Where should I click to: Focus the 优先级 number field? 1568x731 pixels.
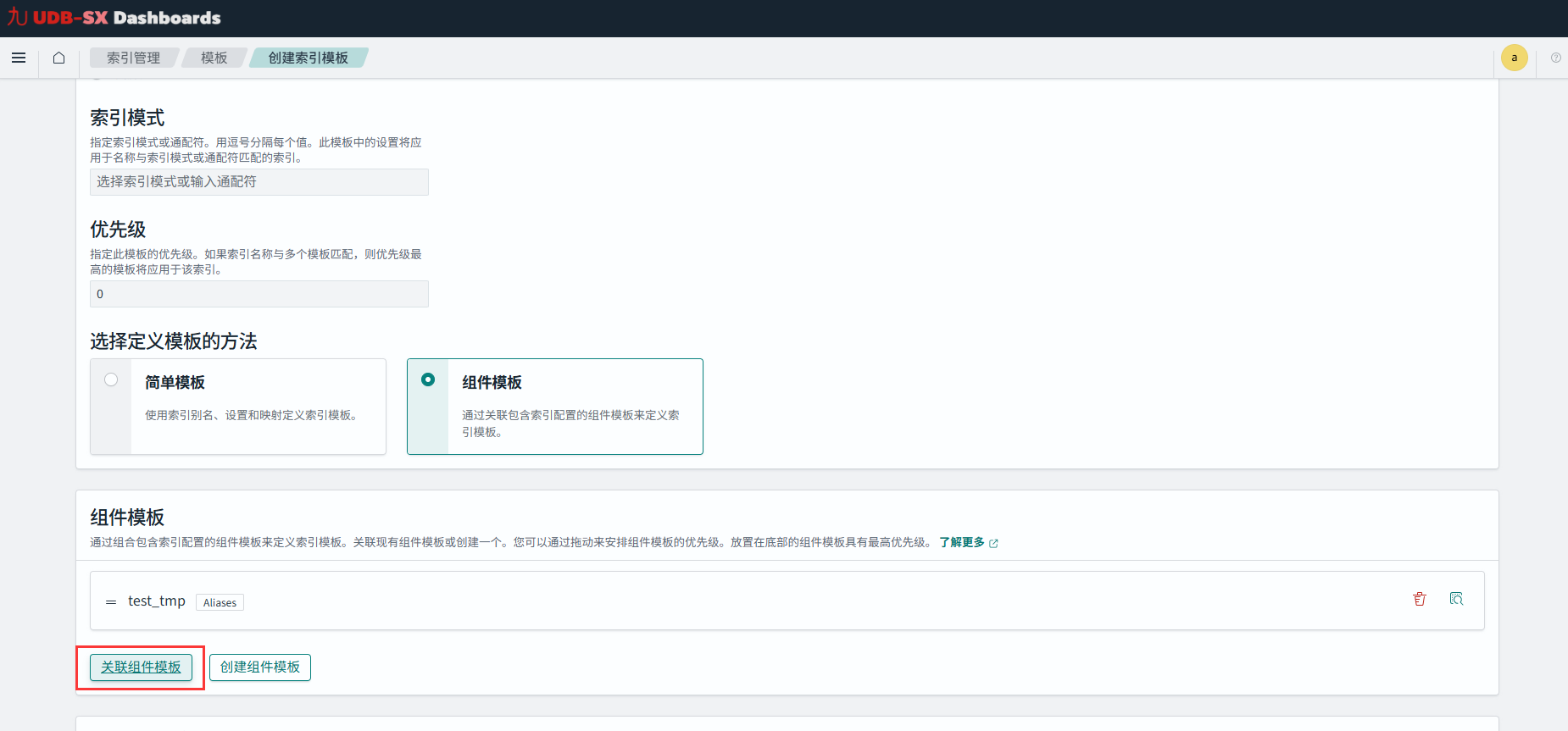(259, 294)
